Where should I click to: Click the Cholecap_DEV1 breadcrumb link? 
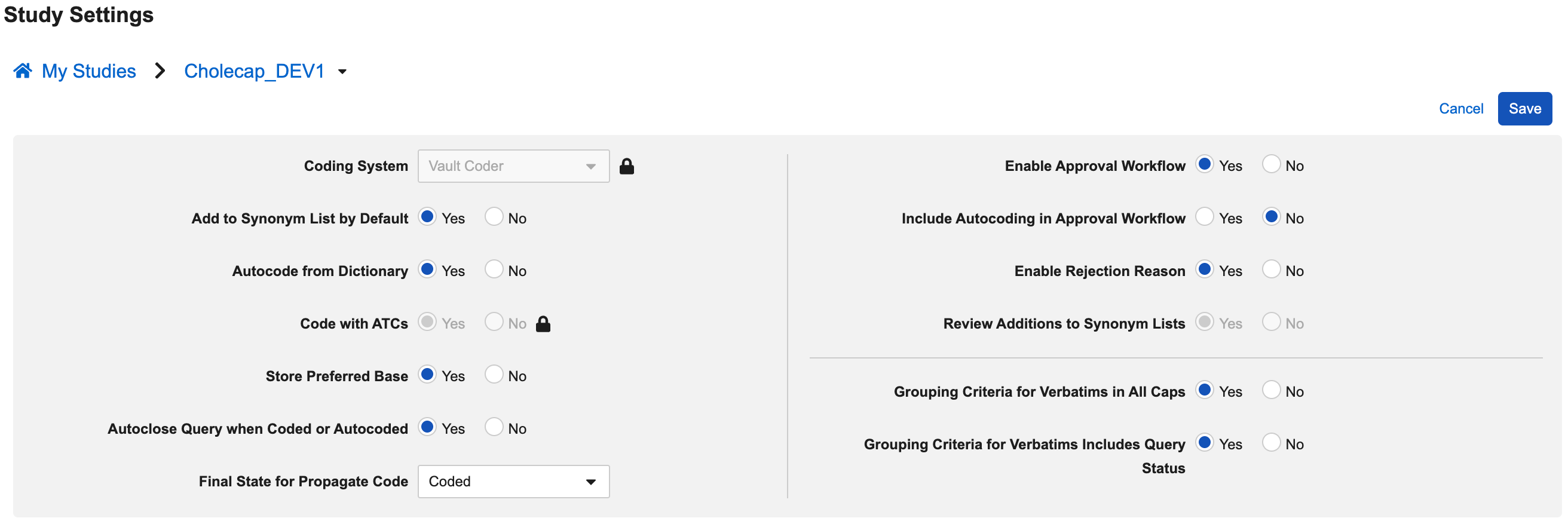point(254,71)
